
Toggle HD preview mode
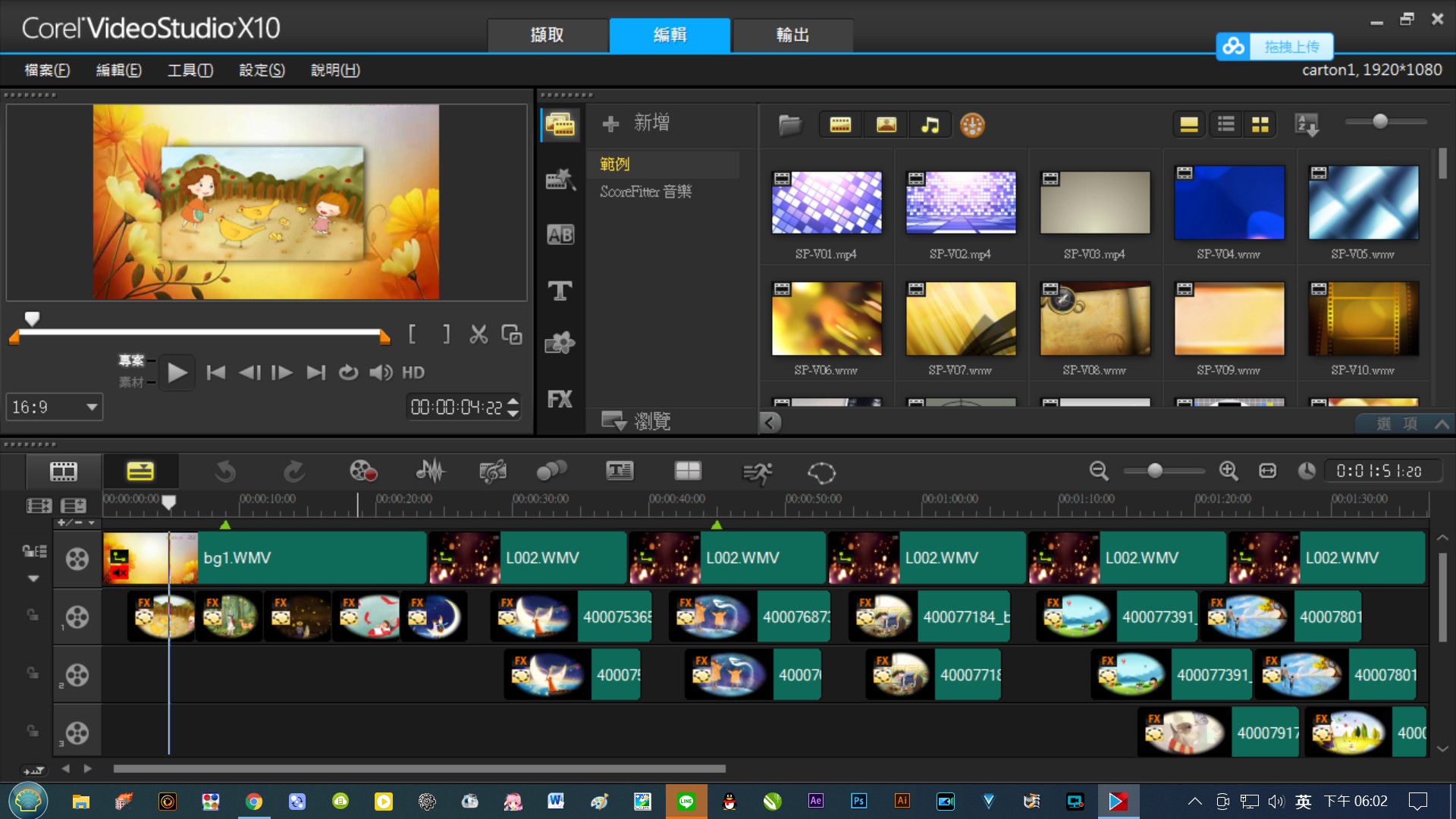click(413, 372)
